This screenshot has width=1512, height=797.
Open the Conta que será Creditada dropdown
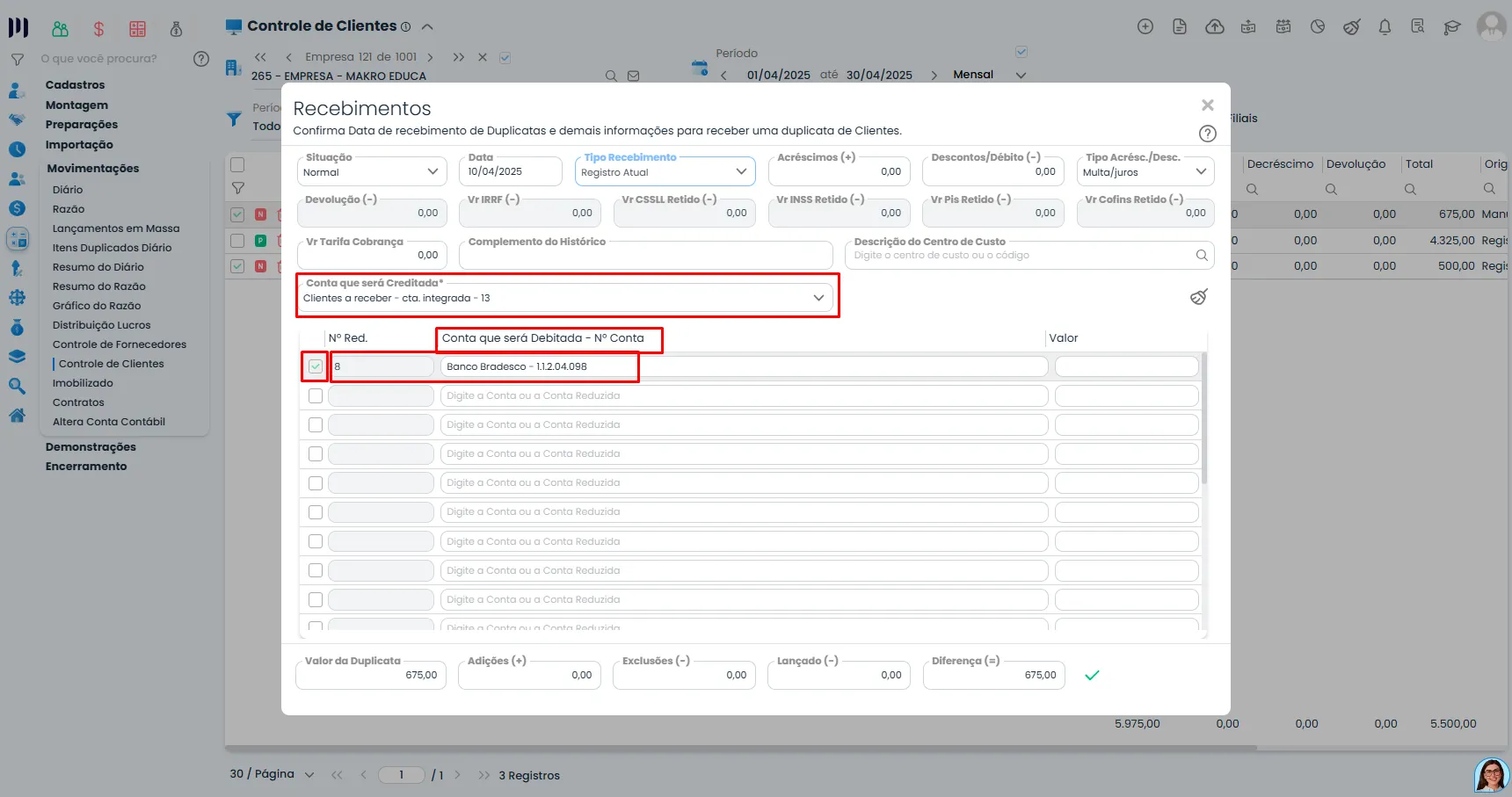(565, 298)
